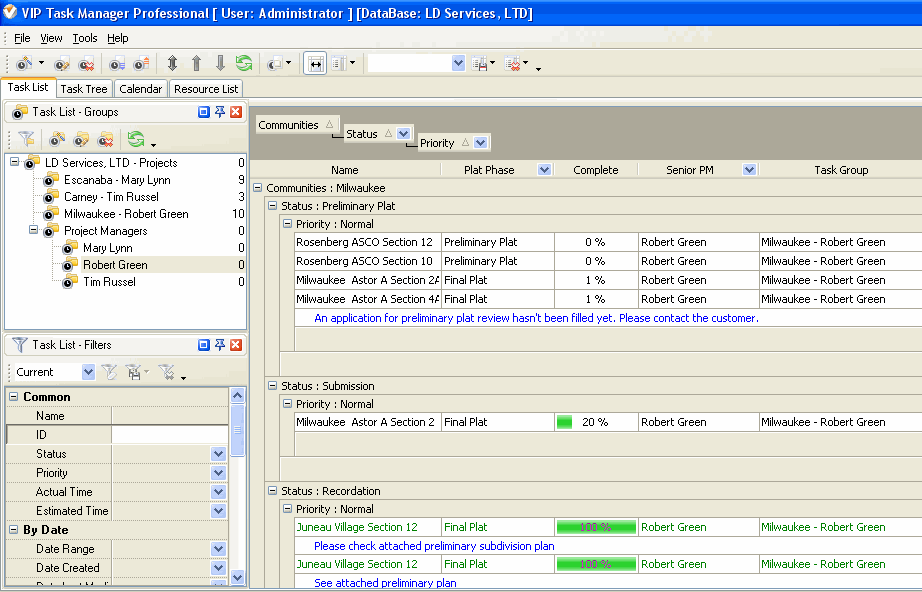Click the green Refresh icon in main toolbar
922x592 pixels.
click(244, 63)
